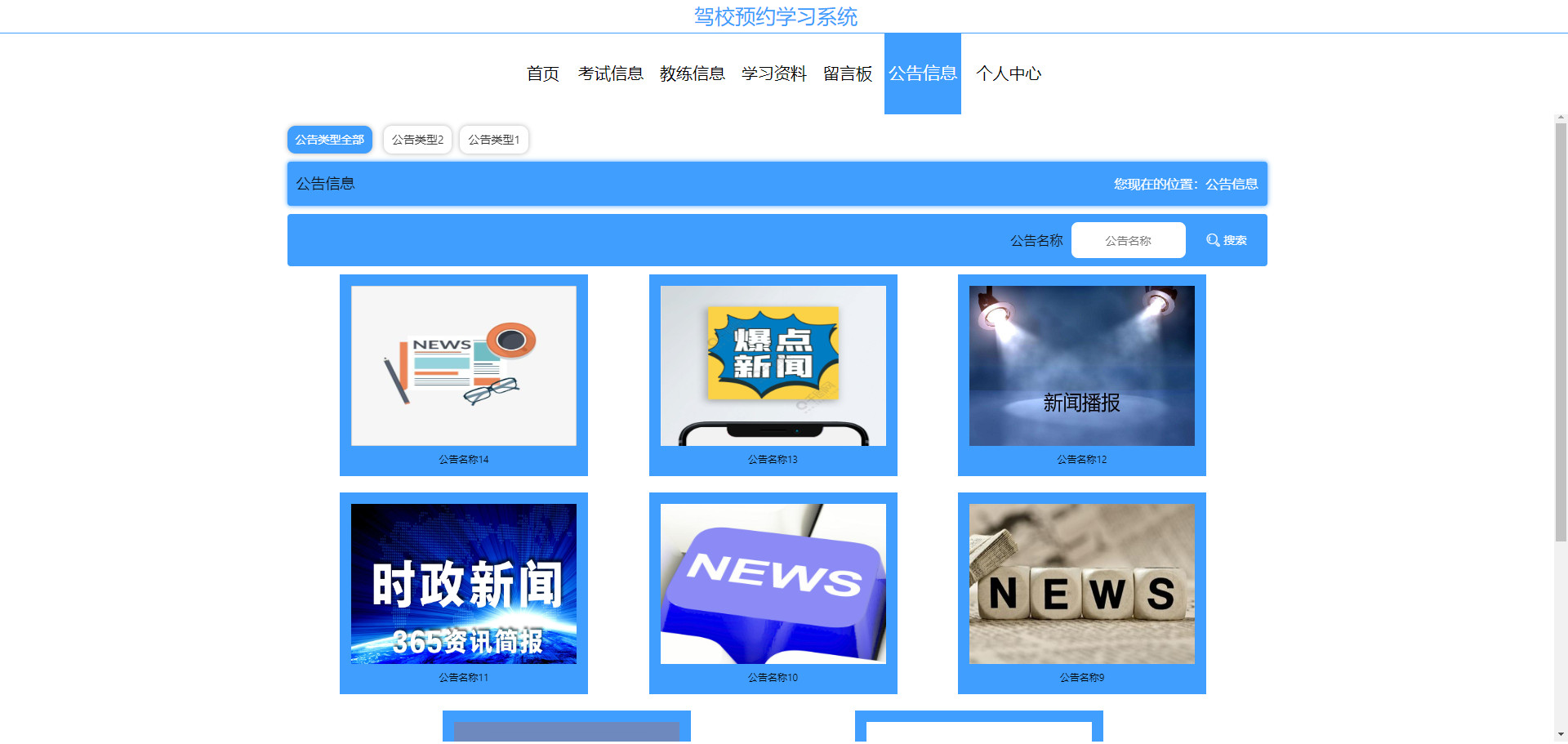Select 学习资料 menu entry
1568x744 pixels.
774,74
